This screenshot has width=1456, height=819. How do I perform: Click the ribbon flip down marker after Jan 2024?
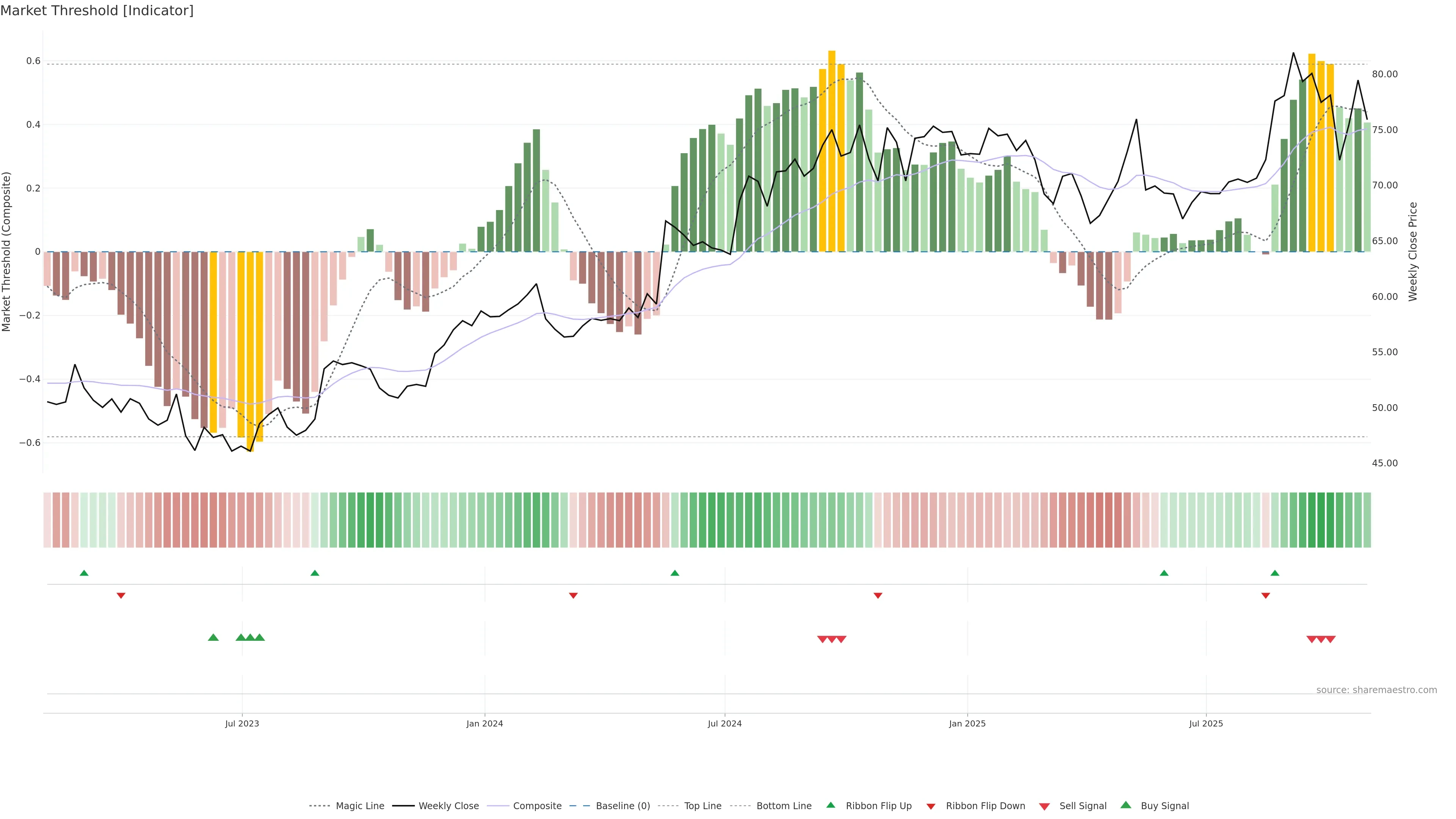pos(573,596)
